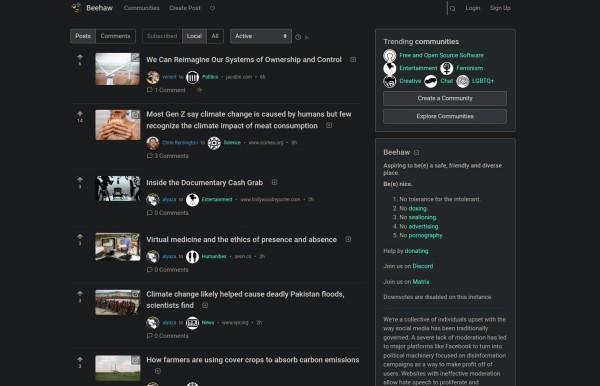600x386 pixels.
Task: Open thumbnail of 'Pakistan floods' post
Action: click(x=117, y=302)
